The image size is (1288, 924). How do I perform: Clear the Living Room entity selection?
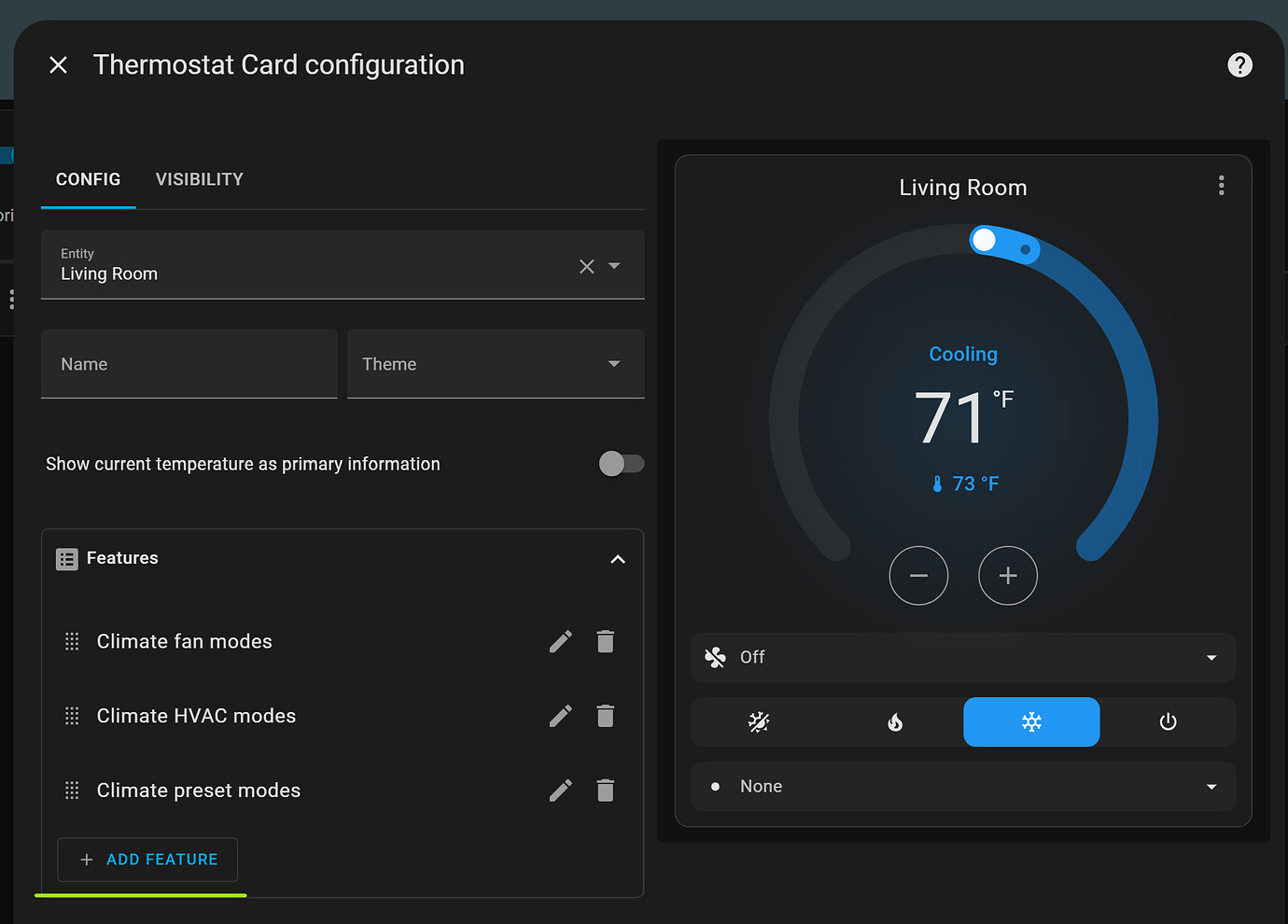coord(586,266)
